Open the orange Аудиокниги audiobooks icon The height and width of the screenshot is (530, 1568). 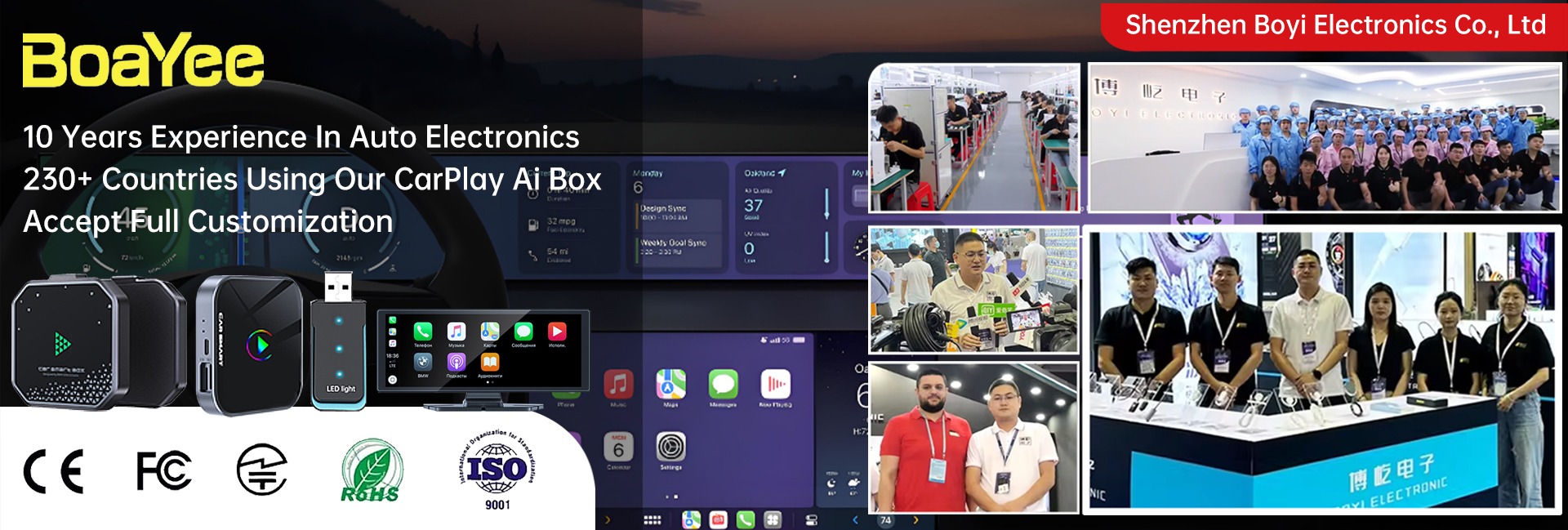coord(490,361)
